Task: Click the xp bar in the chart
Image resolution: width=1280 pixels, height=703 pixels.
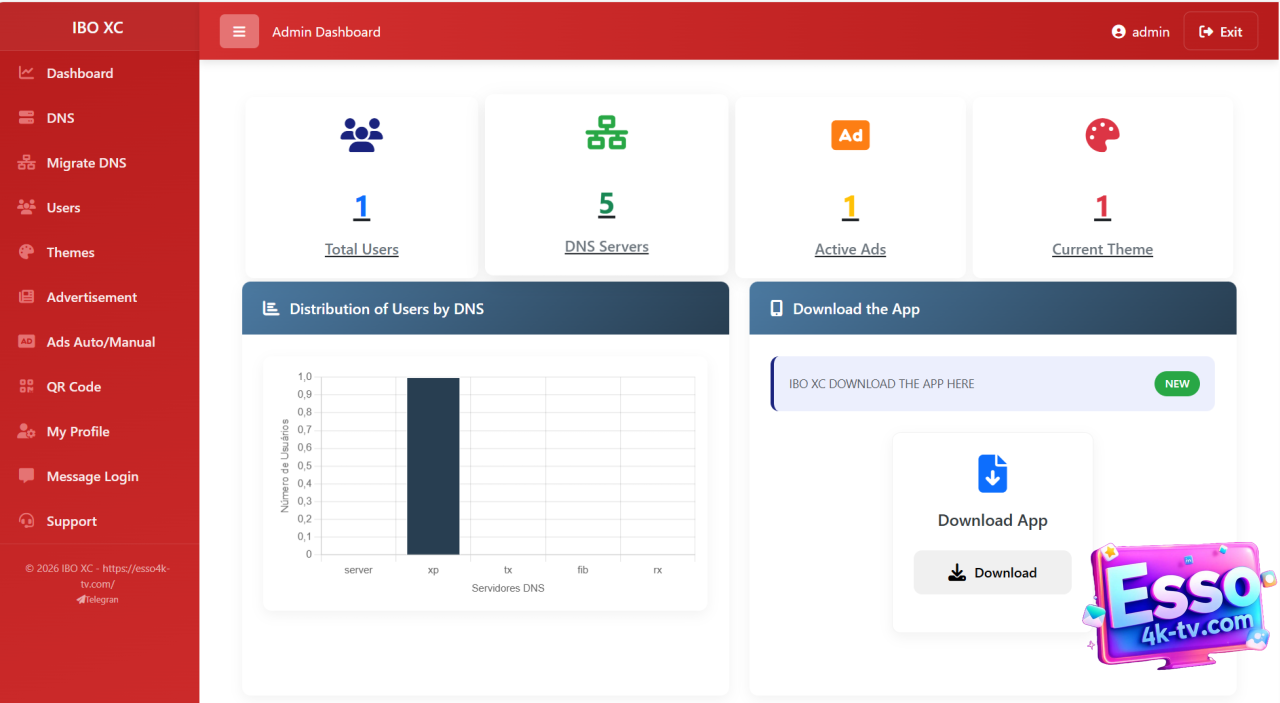Action: point(433,466)
